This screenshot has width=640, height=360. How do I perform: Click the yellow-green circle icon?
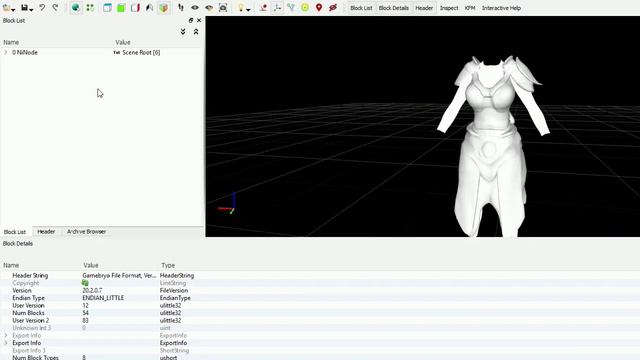point(305,8)
